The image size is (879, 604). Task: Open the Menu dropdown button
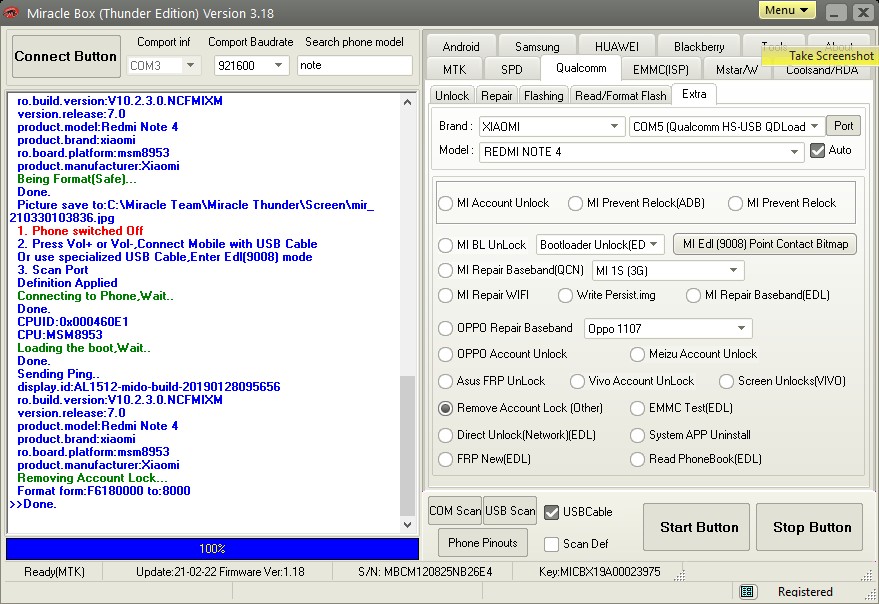click(x=787, y=10)
